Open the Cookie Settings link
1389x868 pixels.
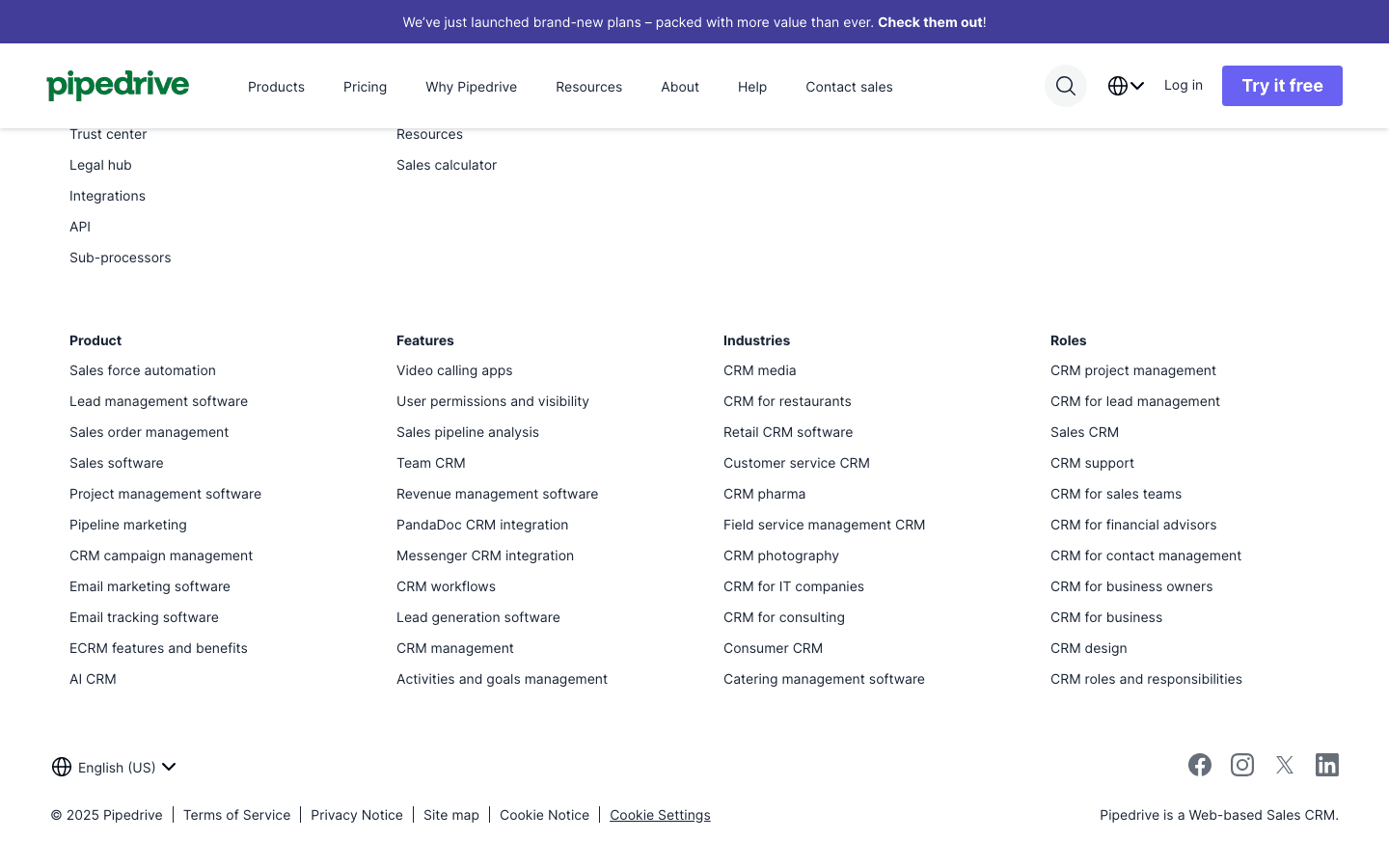pyautogui.click(x=660, y=815)
